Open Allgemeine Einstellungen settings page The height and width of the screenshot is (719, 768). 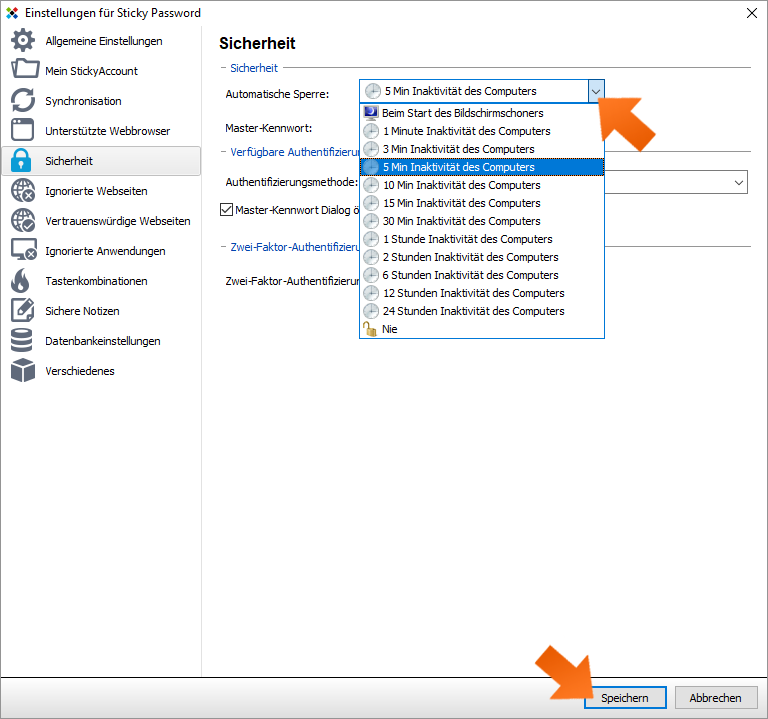pyautogui.click(x=101, y=41)
